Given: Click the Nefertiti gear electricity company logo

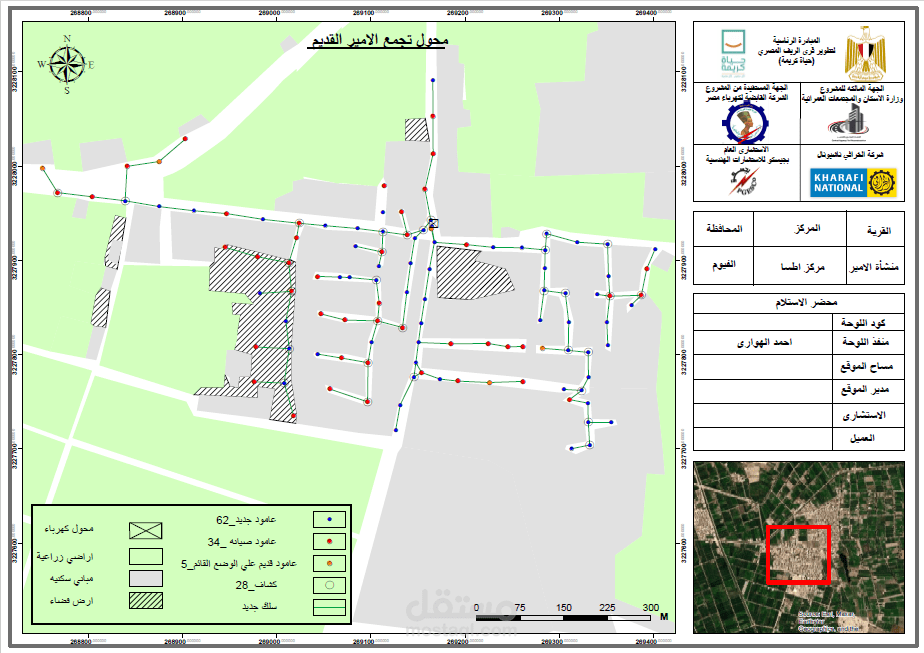Looking at the screenshot, I should 745,122.
